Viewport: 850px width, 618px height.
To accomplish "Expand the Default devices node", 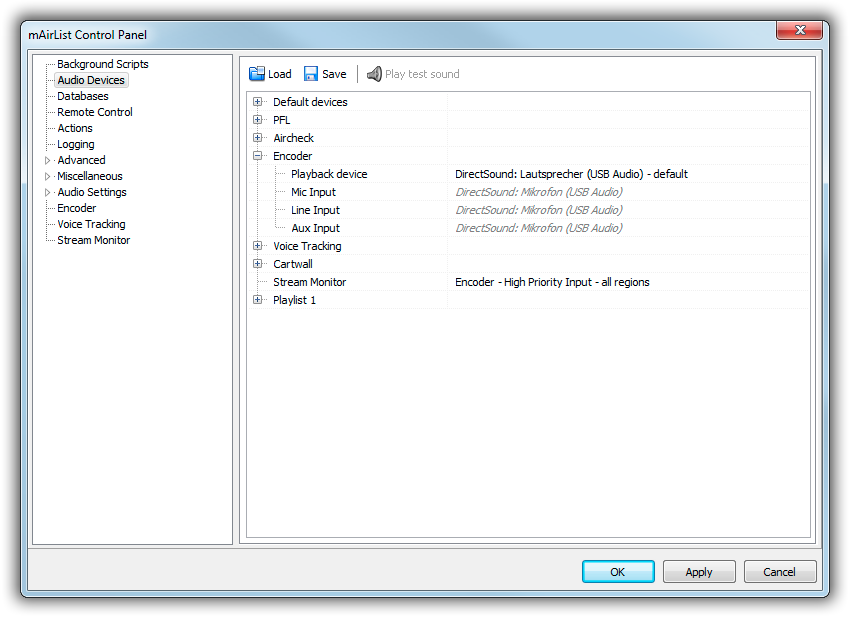I will coord(258,102).
